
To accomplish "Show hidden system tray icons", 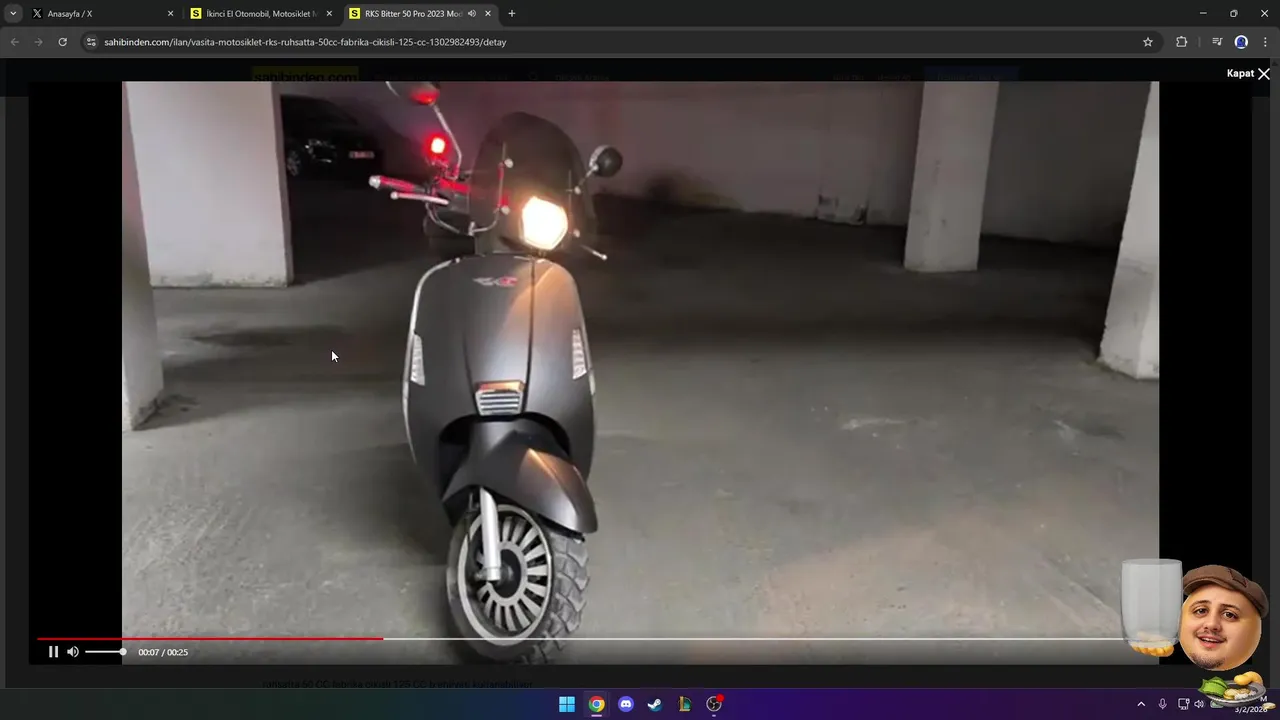I will (1141, 704).
